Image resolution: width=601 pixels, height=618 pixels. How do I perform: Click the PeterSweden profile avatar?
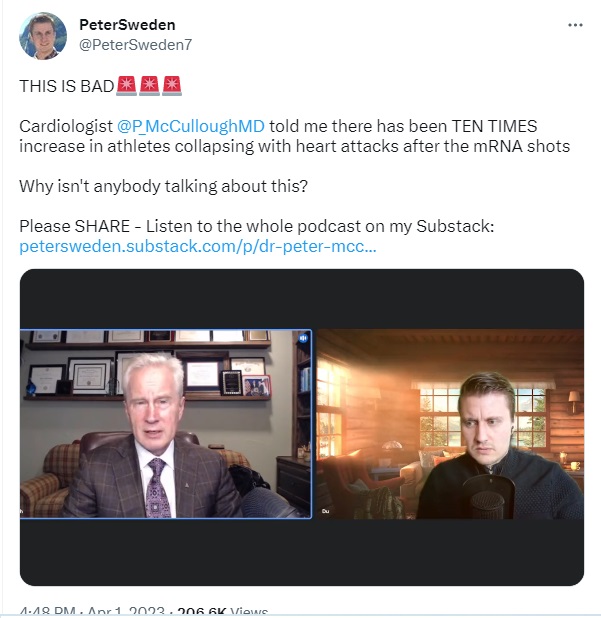click(43, 36)
